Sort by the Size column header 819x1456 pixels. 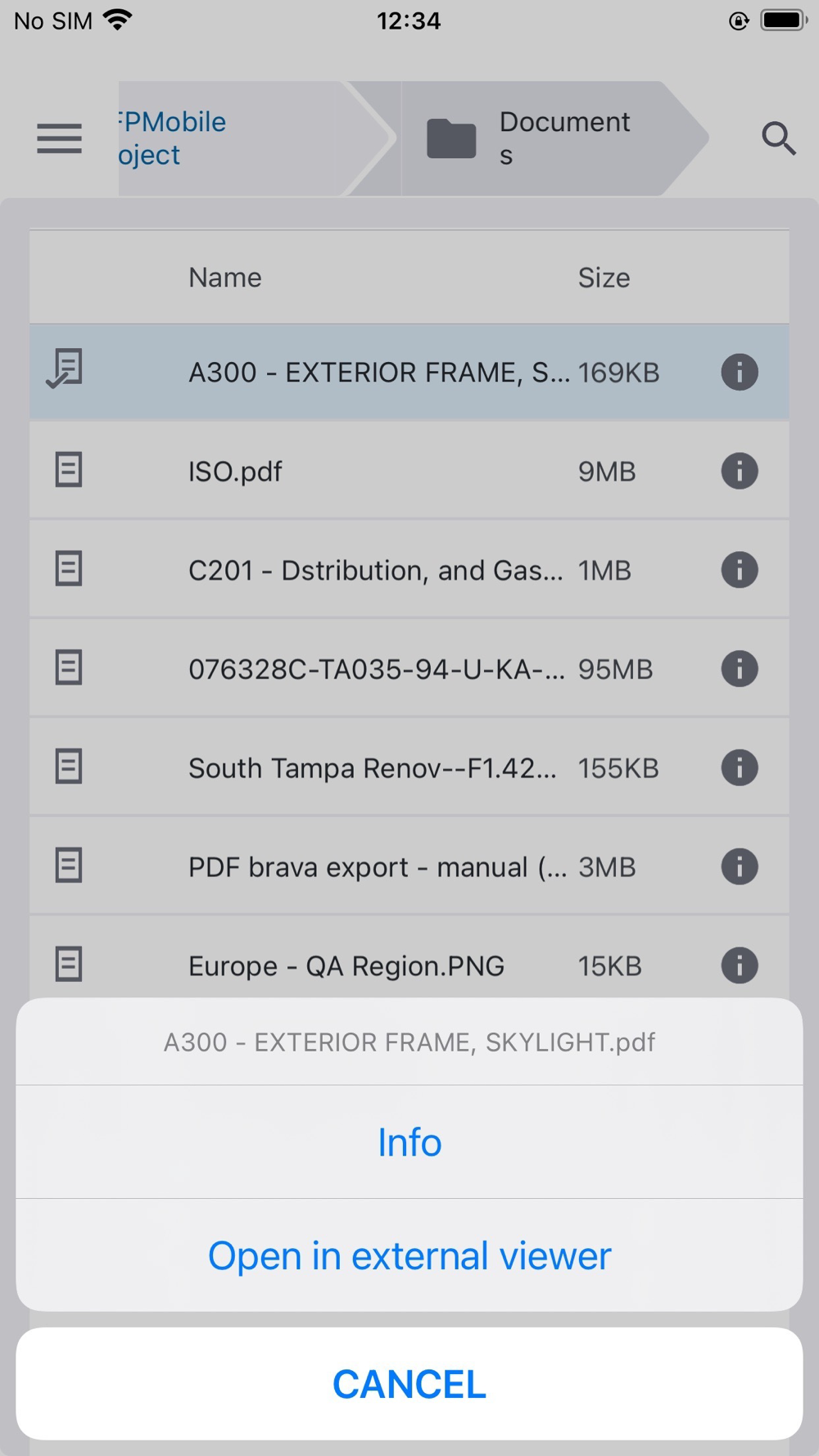pos(604,278)
